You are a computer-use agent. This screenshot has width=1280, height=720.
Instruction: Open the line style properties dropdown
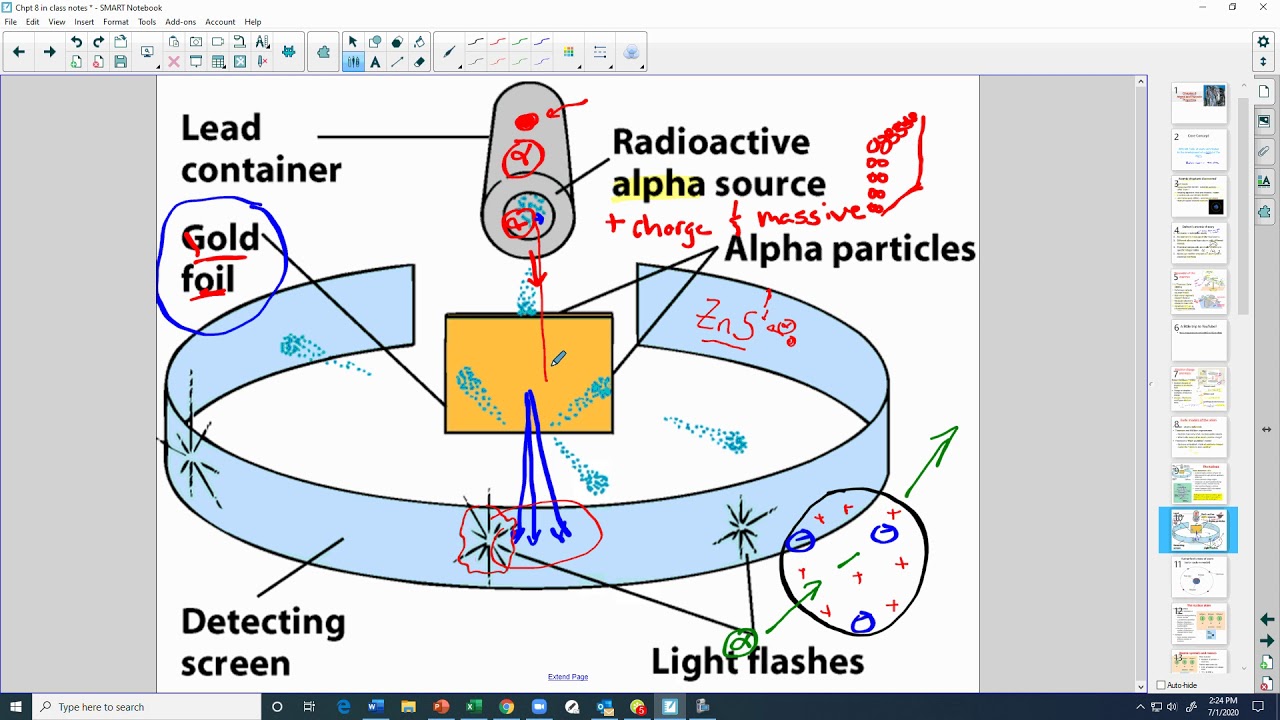[600, 52]
